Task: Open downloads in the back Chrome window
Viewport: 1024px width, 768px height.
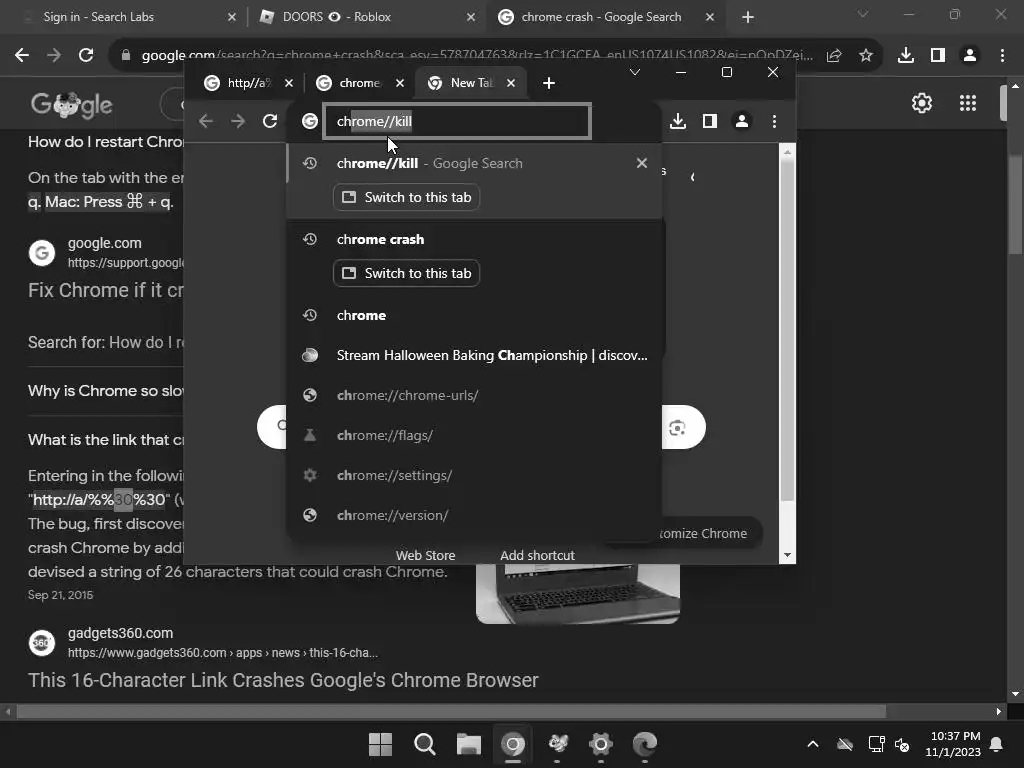Action: (906, 56)
